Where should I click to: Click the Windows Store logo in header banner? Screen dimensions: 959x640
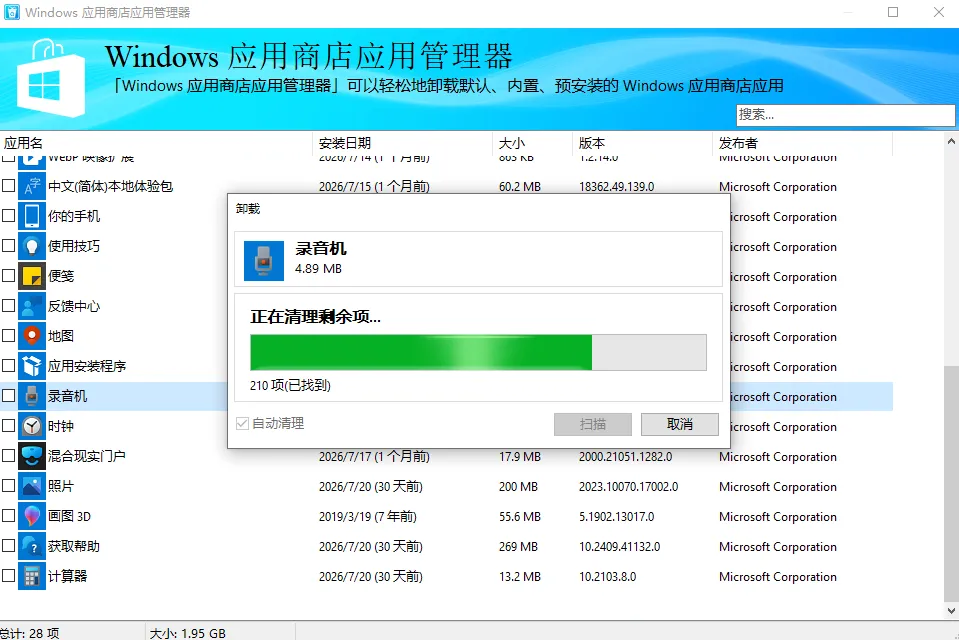pos(51,78)
